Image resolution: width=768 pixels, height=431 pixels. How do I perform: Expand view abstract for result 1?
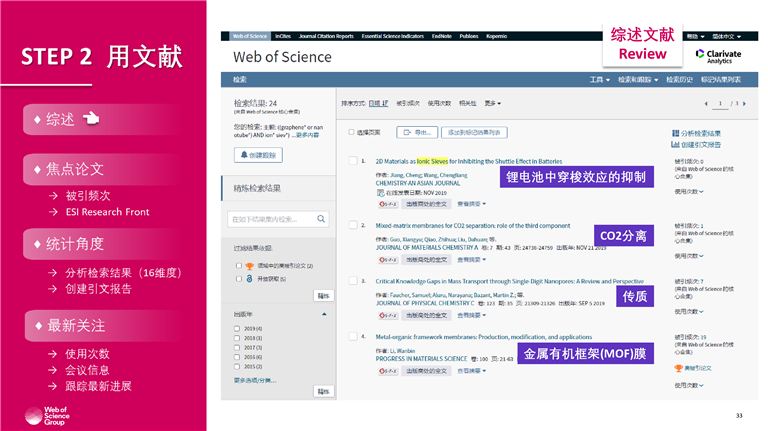[472, 204]
